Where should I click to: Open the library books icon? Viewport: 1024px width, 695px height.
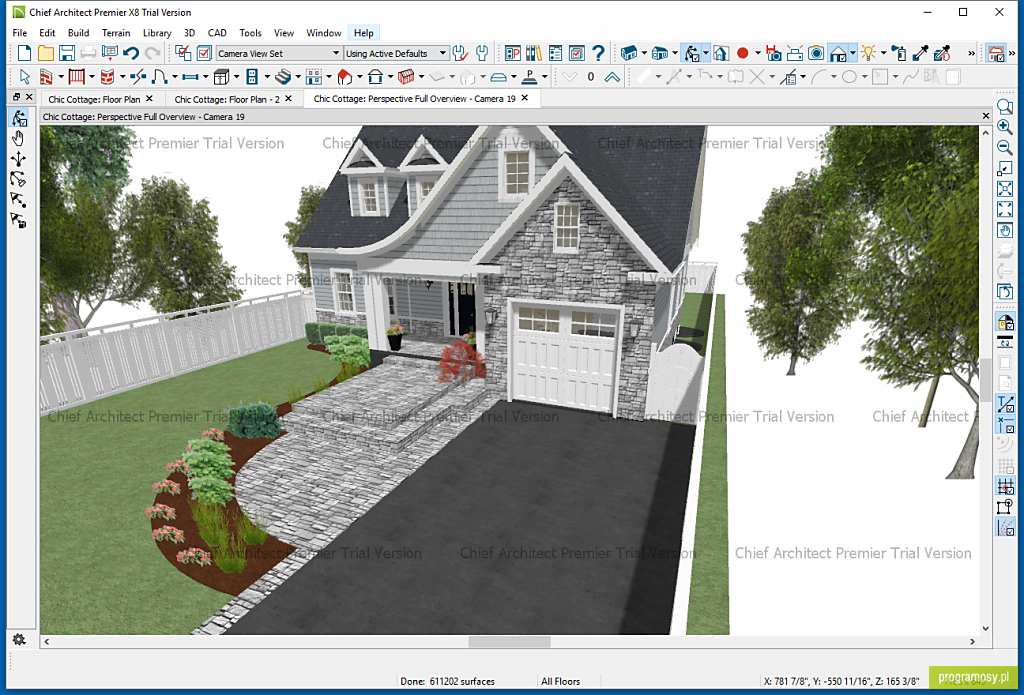[534, 53]
